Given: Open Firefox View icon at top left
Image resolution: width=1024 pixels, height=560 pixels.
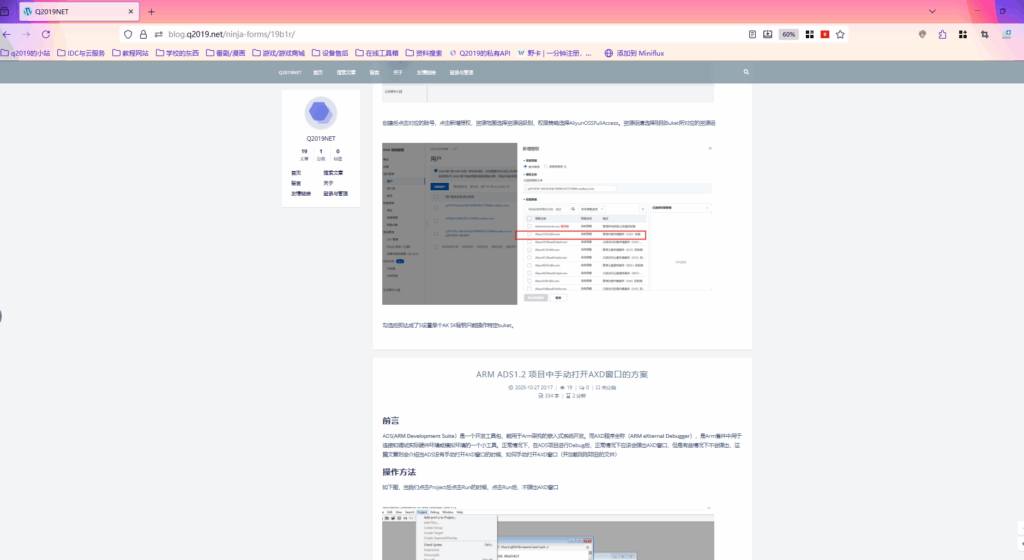Looking at the screenshot, I should [x=5, y=11].
